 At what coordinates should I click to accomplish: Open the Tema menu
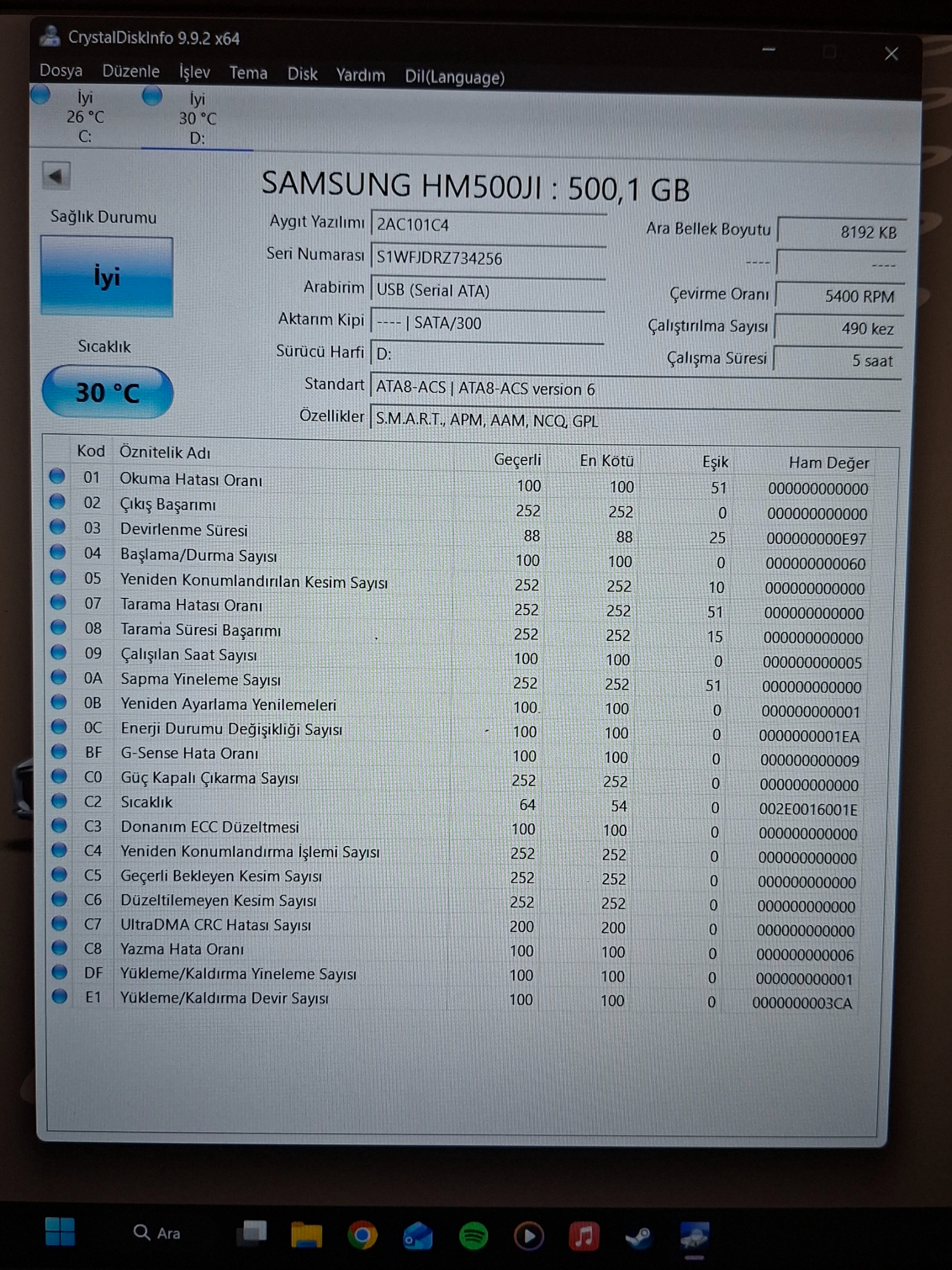tap(248, 73)
